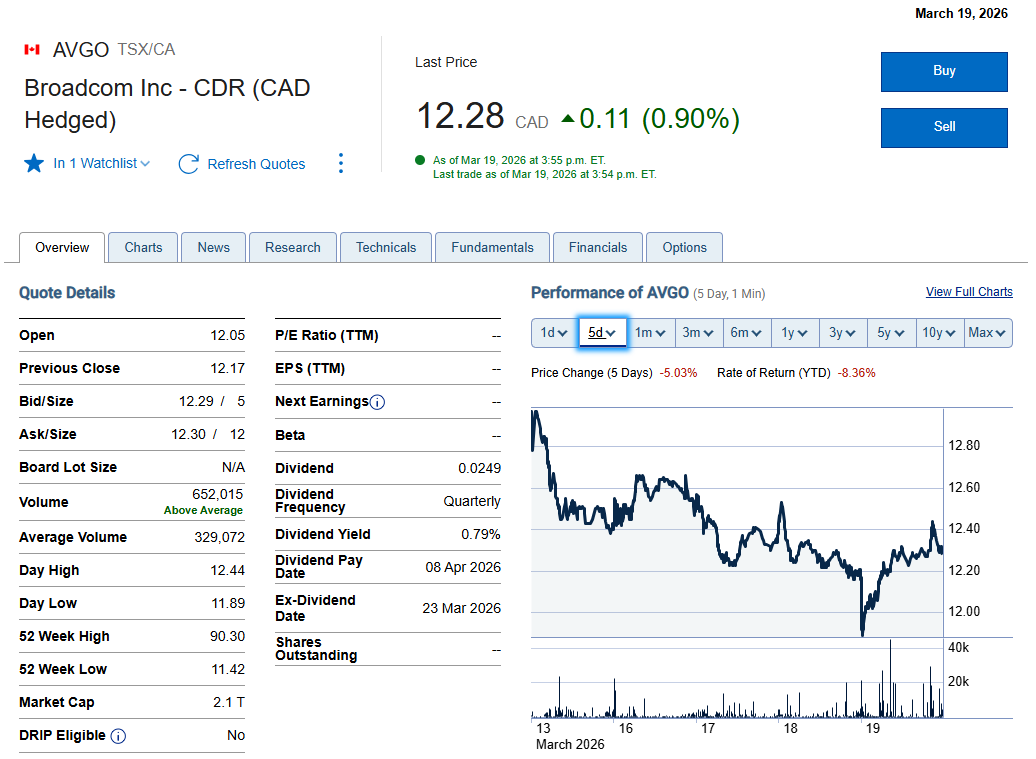Open the Research tab
The width and height of the screenshot is (1036, 759).
[x=293, y=248]
